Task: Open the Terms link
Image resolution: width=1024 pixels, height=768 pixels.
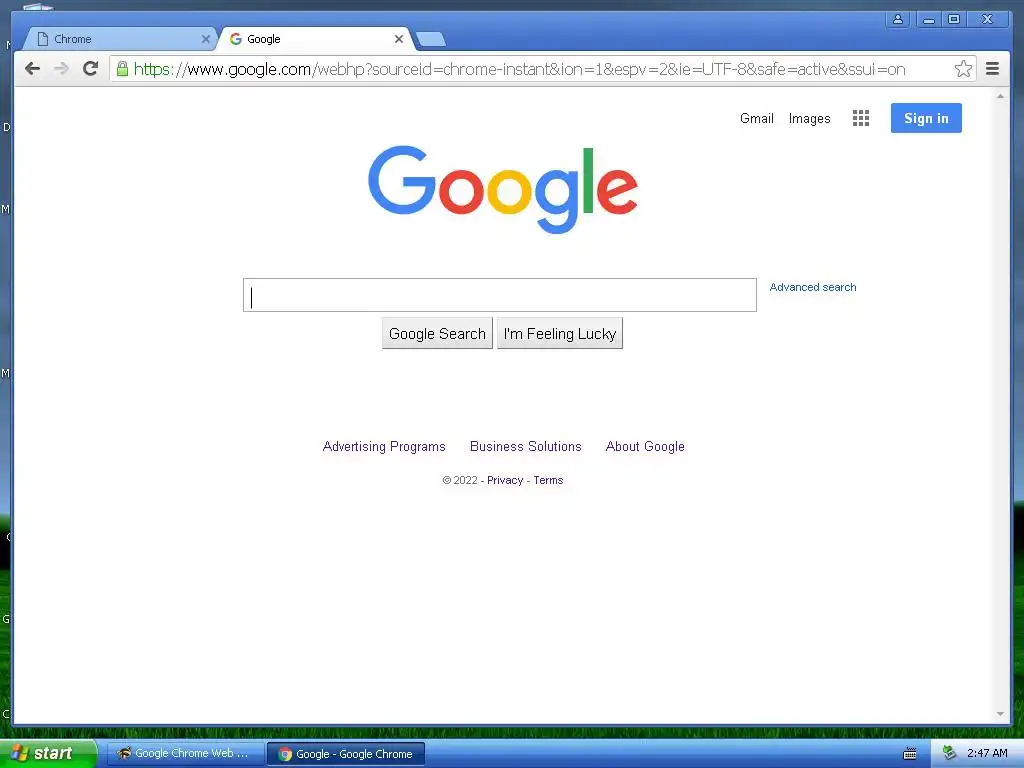Action: (x=548, y=480)
